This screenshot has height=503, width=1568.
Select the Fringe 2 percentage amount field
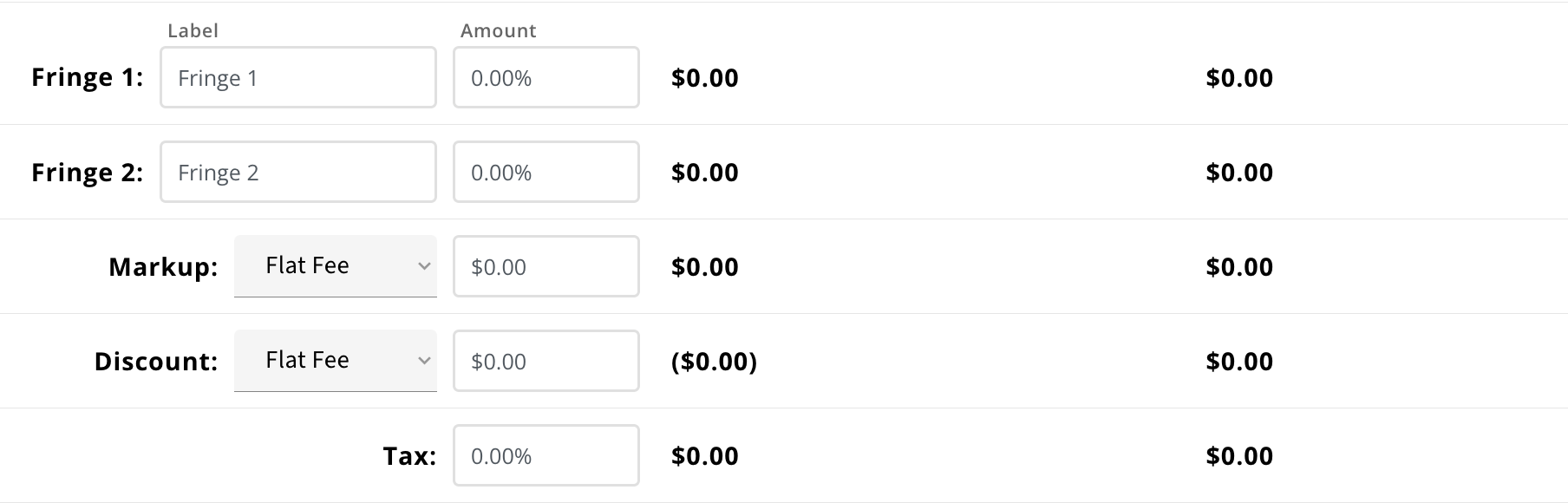[x=546, y=173]
